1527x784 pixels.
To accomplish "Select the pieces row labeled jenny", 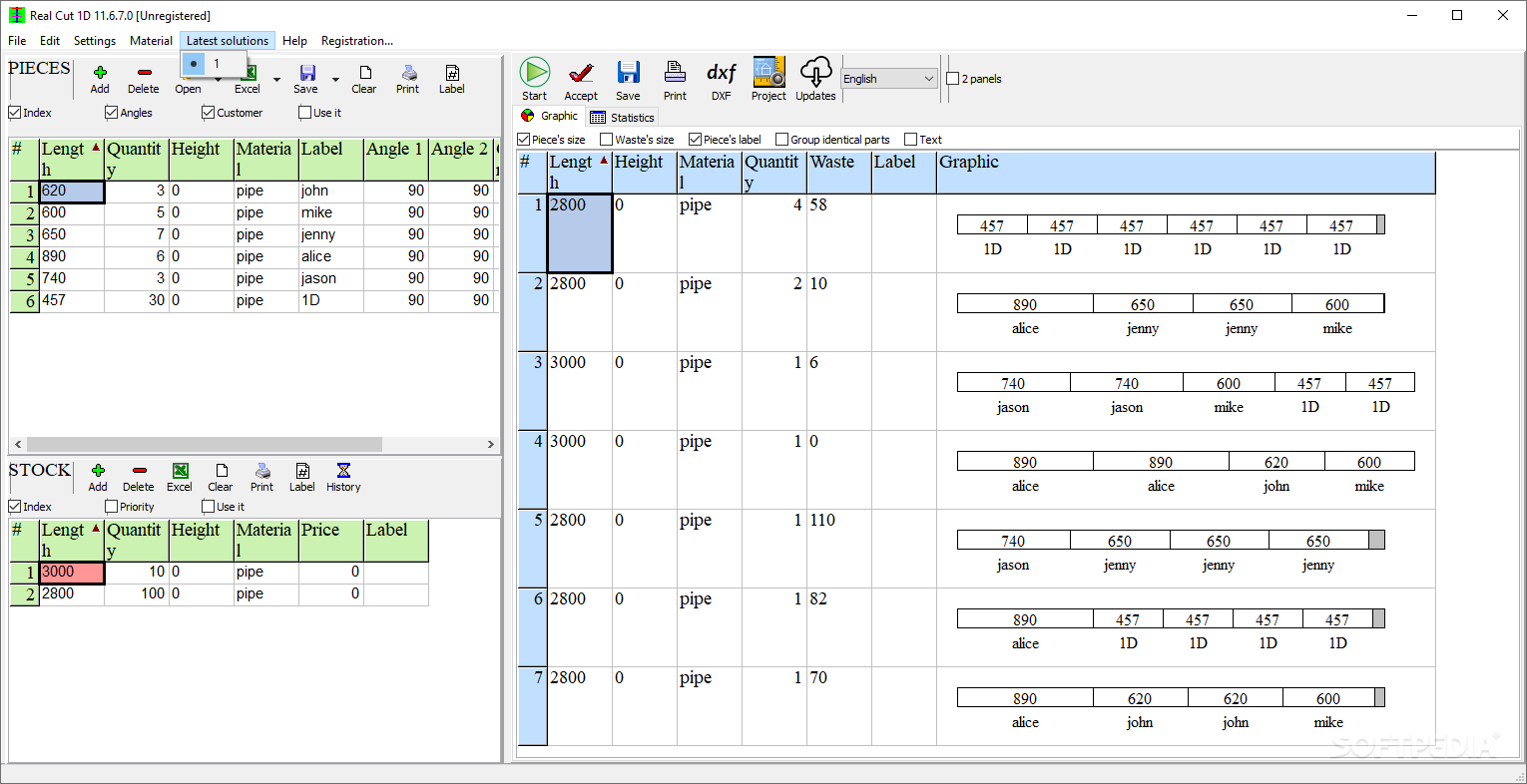I will pyautogui.click(x=254, y=235).
